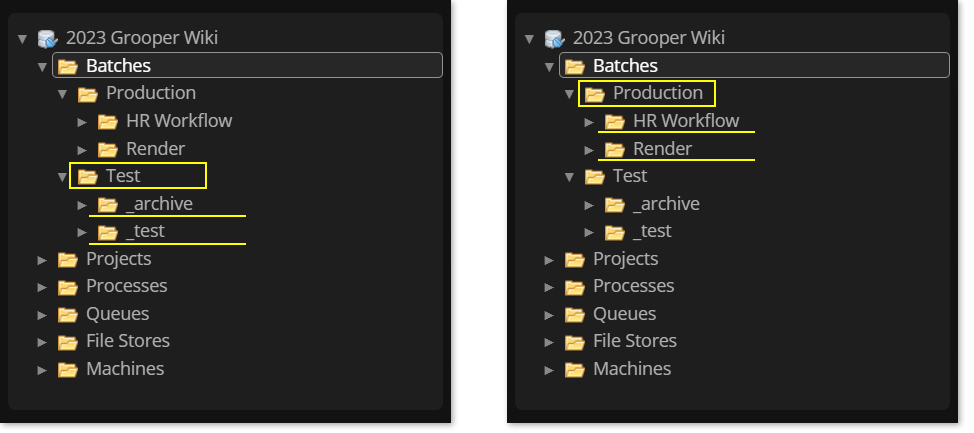Click the Queues folder icon in the left panel
974x433 pixels.
coord(68,314)
